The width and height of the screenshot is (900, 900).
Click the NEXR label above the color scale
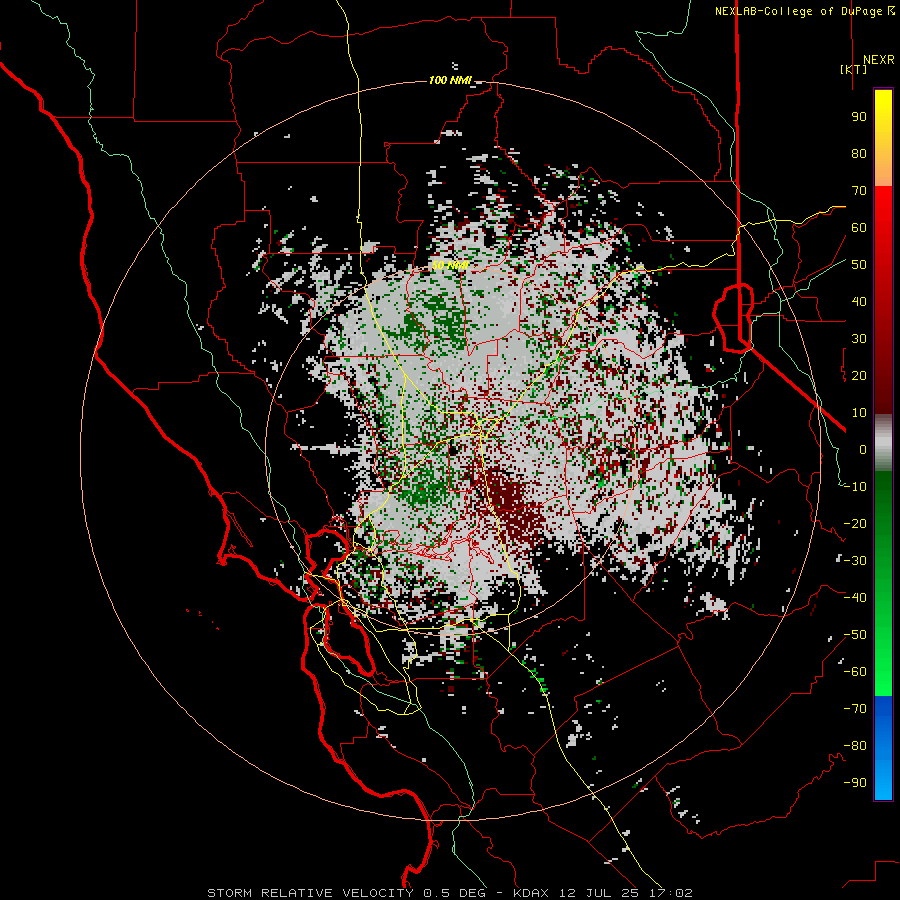(x=878, y=60)
